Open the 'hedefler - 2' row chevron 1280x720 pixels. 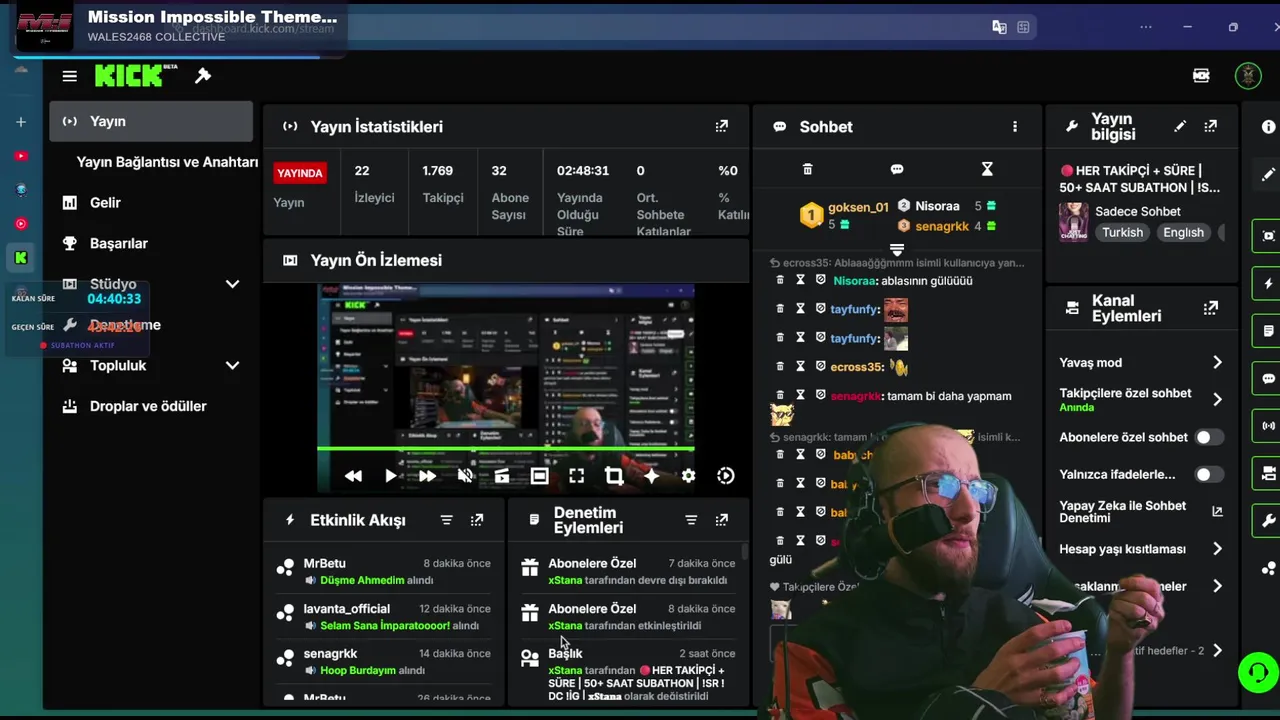(x=1217, y=650)
